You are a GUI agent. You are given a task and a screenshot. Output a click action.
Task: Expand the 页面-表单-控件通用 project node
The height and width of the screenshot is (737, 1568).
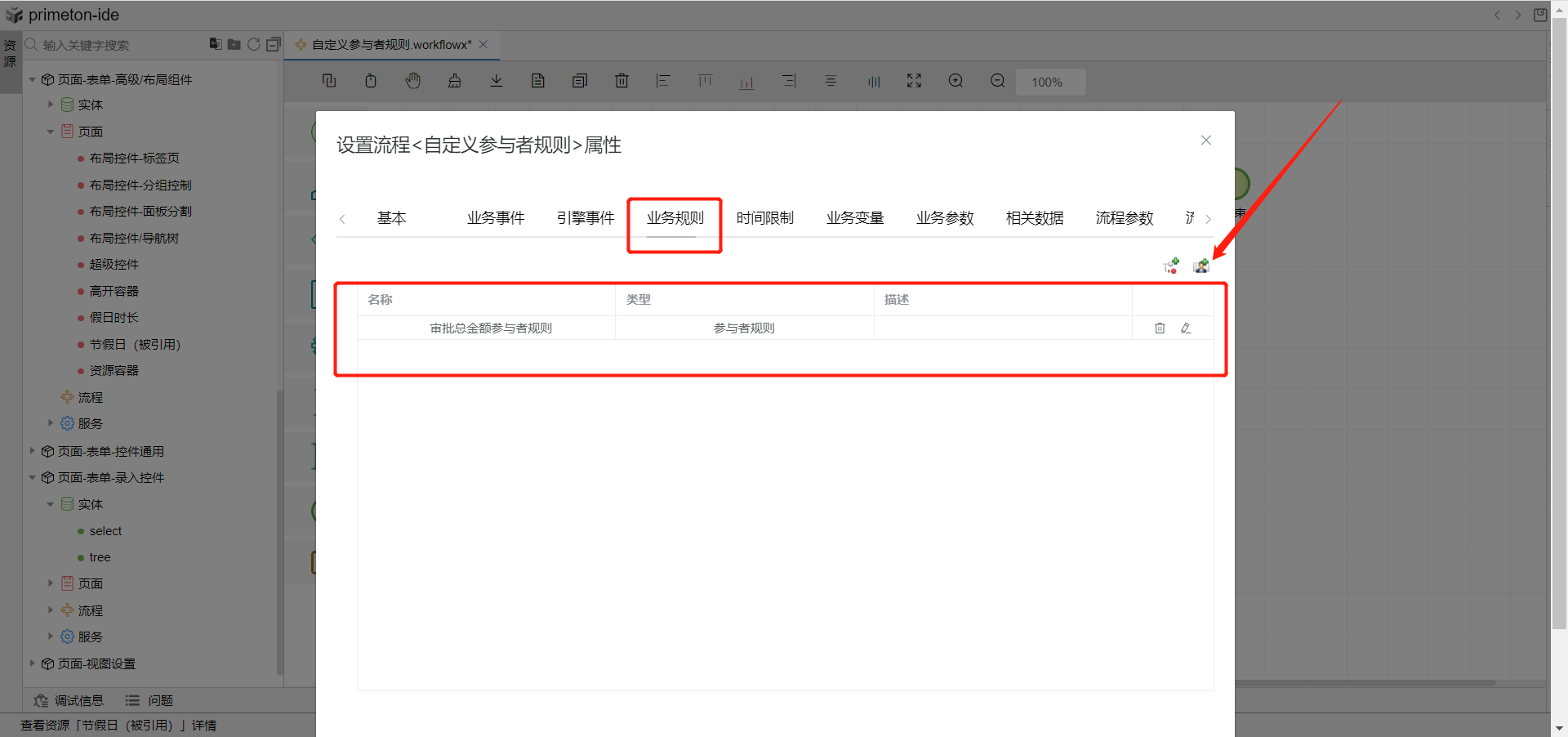33,451
